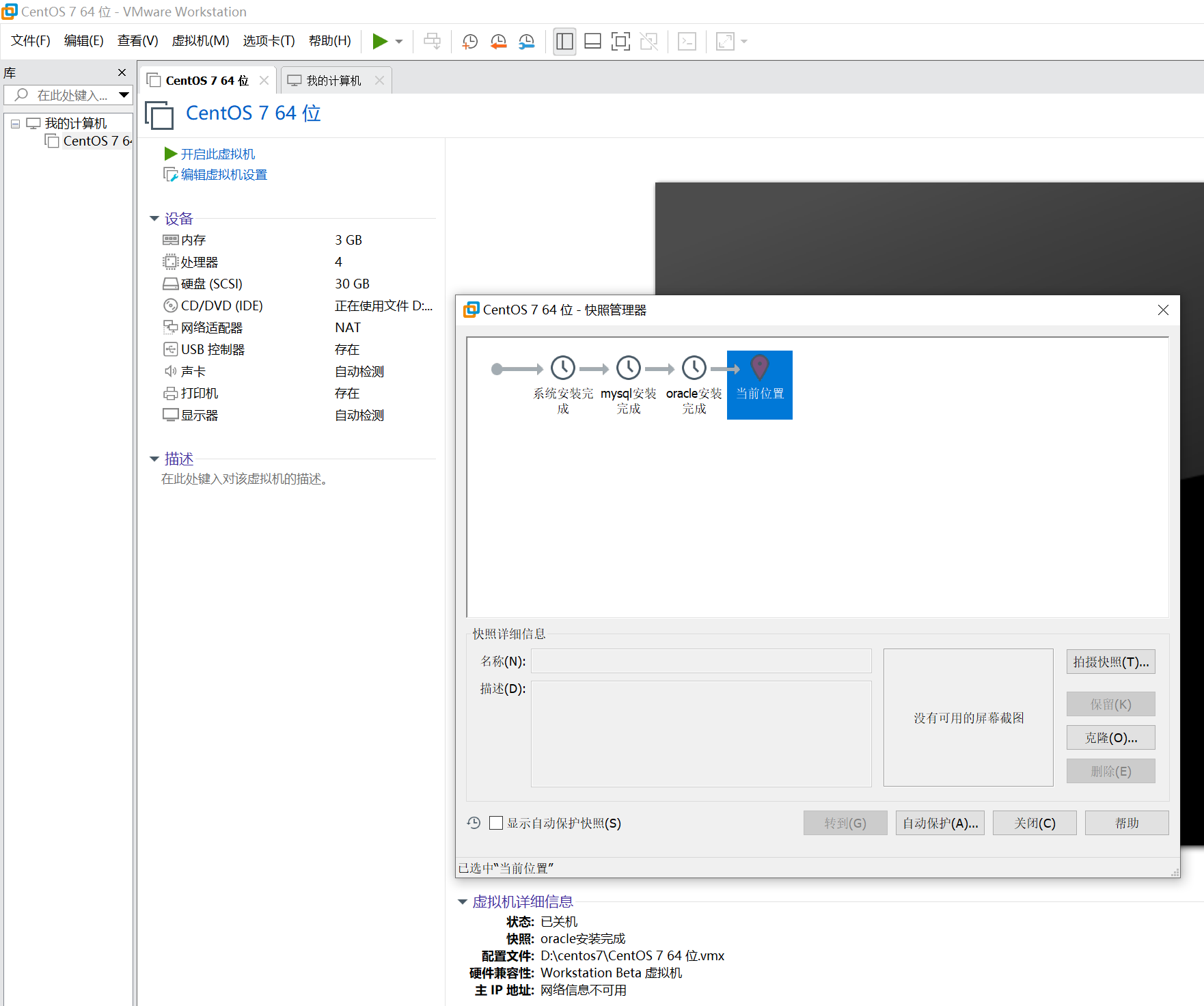Click the VM description text area
Image resolution: width=1204 pixels, height=1006 pixels.
point(245,479)
